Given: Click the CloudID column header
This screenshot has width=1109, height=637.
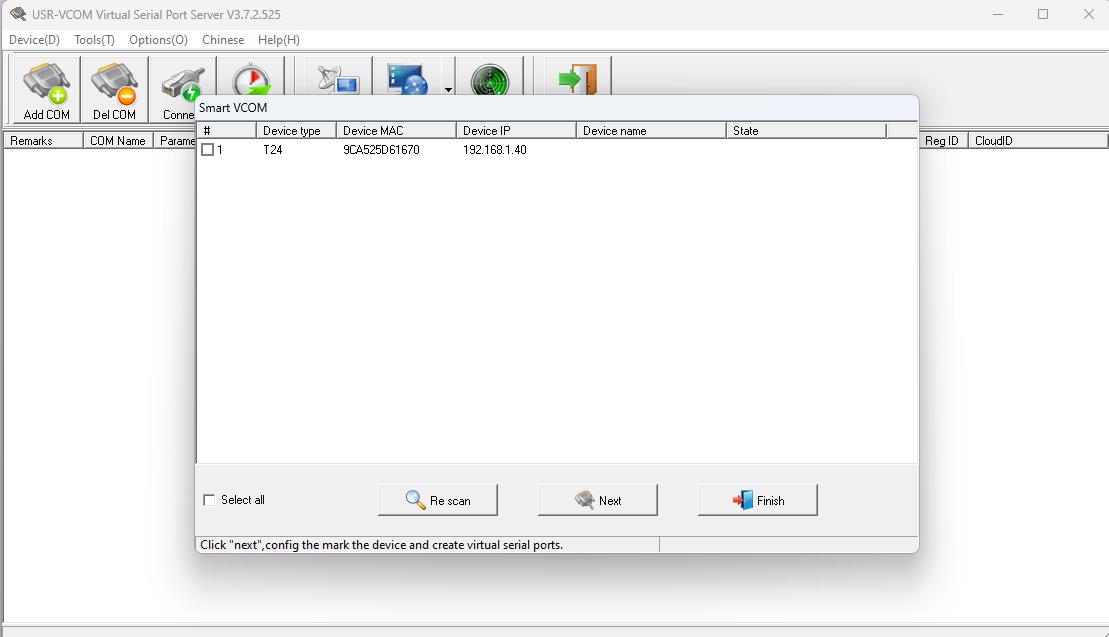Looking at the screenshot, I should (1038, 141).
